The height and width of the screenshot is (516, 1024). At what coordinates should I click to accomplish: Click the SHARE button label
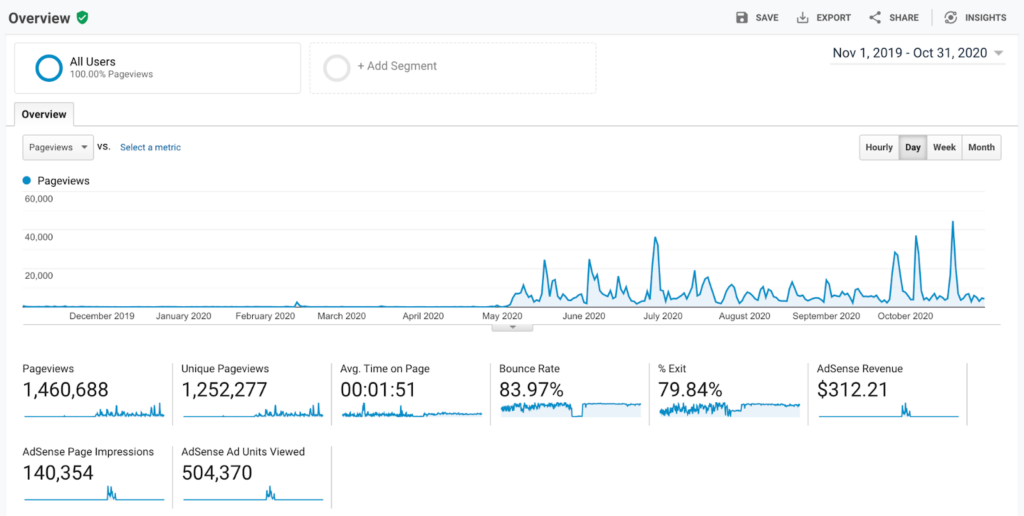coord(904,18)
